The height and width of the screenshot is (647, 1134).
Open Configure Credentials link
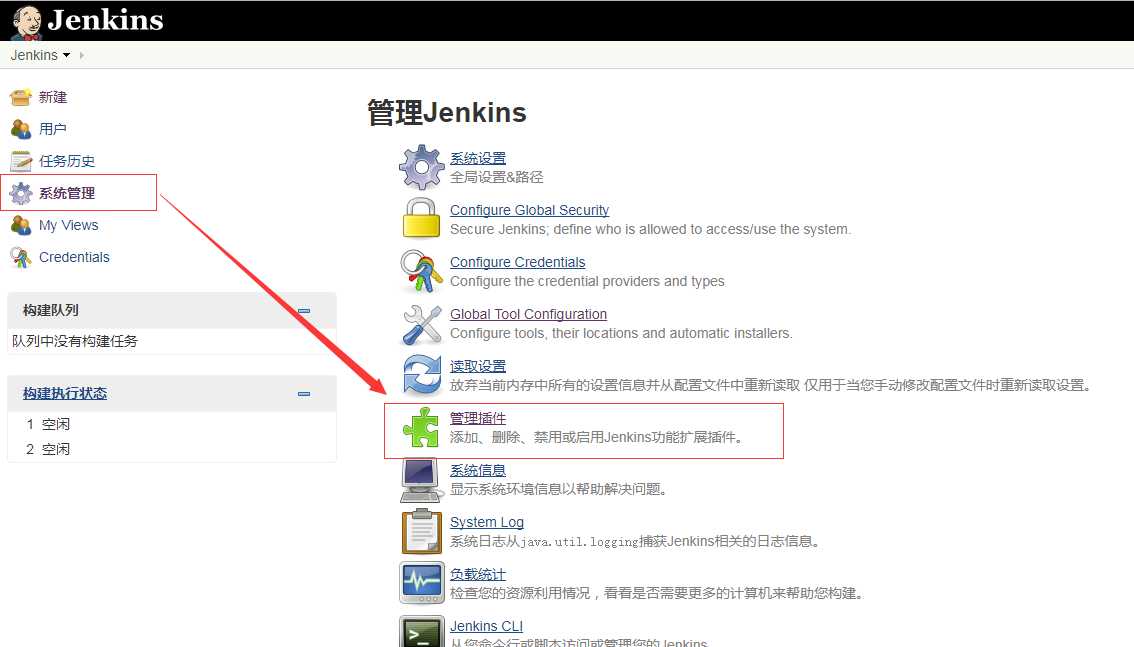click(518, 262)
